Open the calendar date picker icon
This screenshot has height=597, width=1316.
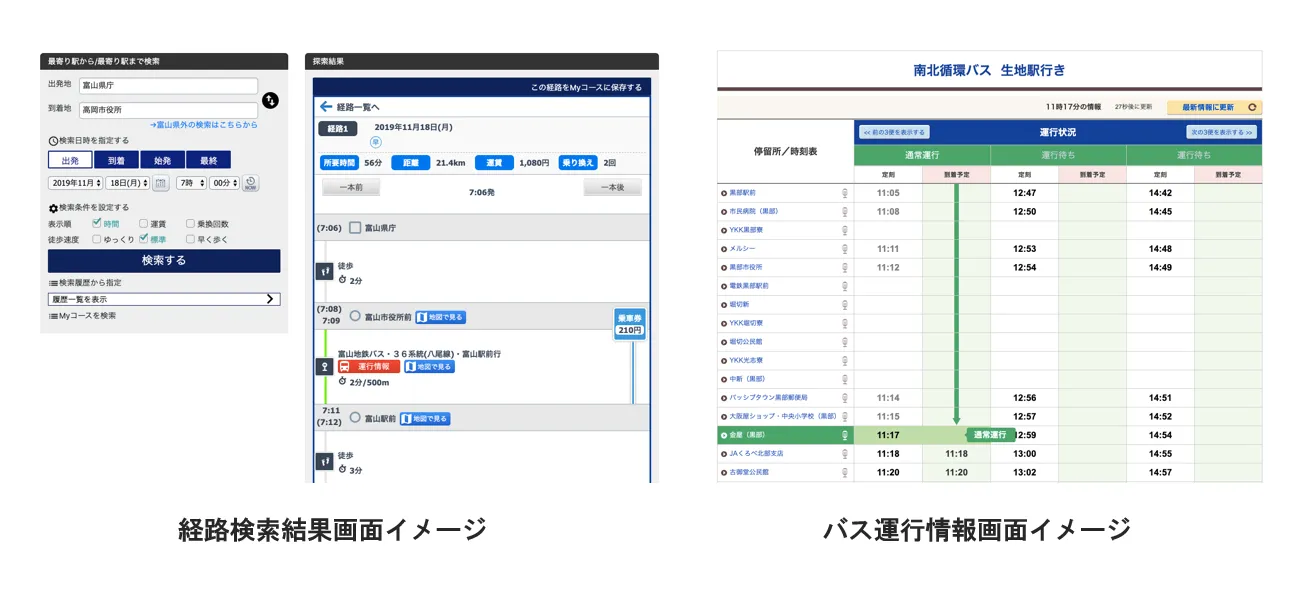(161, 183)
